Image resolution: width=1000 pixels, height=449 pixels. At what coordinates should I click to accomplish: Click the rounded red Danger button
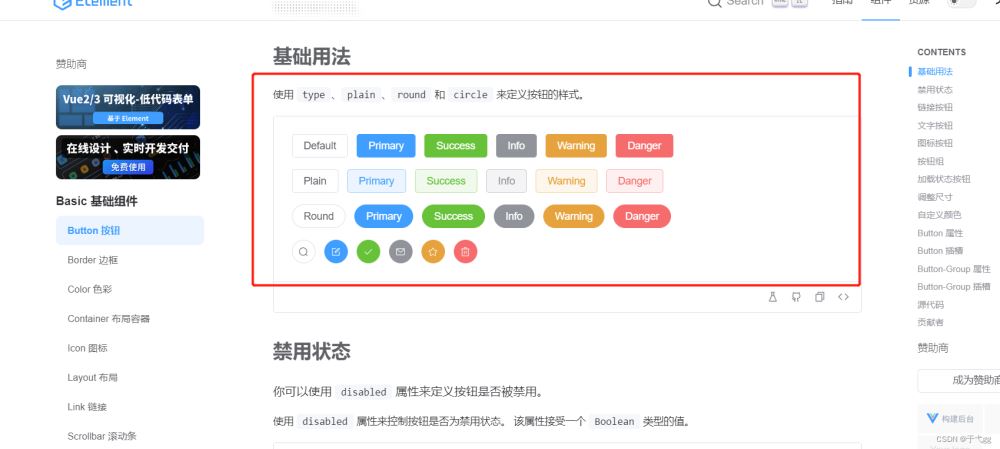642,216
